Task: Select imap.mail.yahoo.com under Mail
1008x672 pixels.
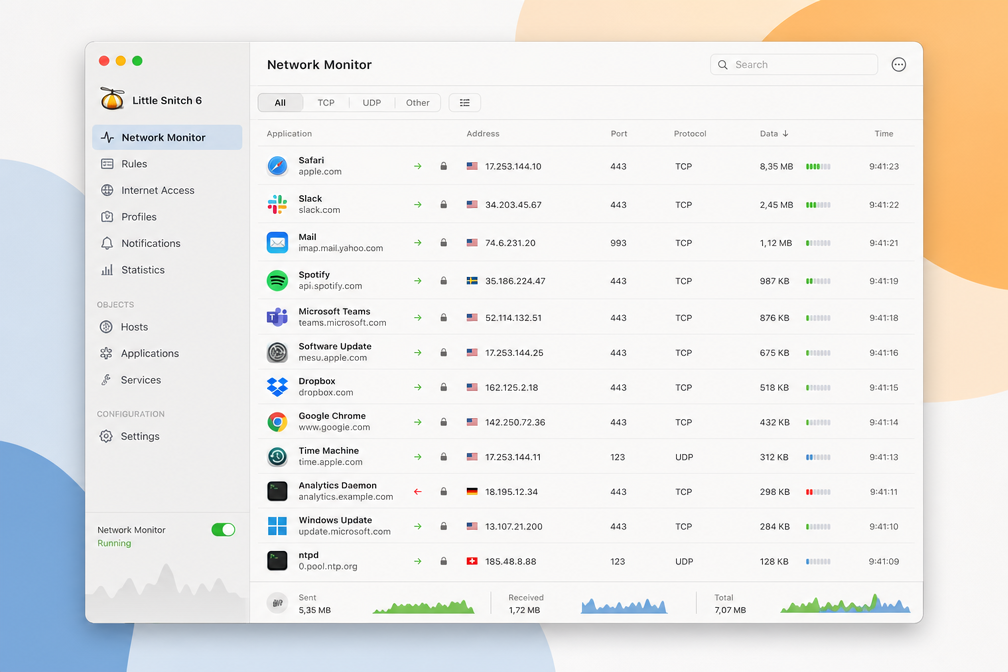Action: point(341,248)
